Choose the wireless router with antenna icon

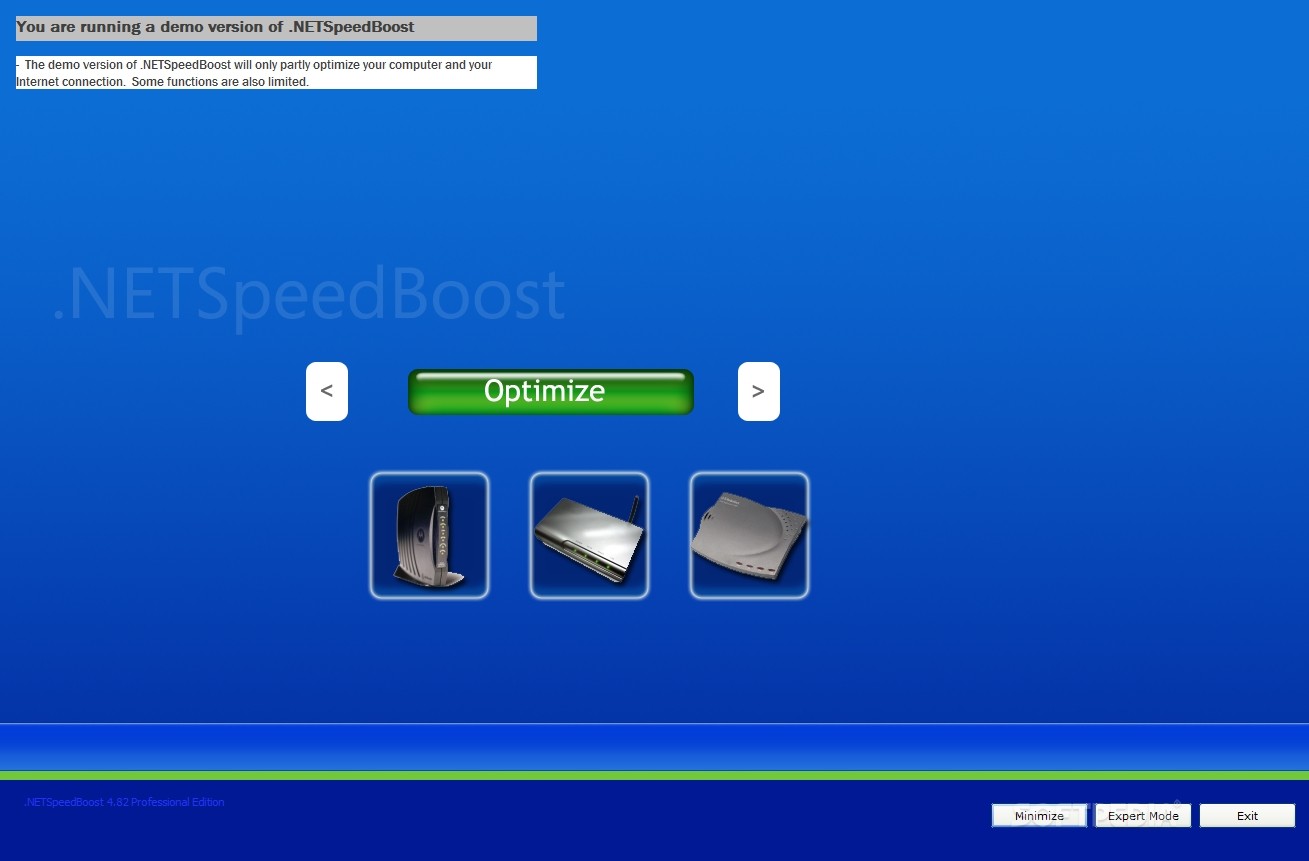pyautogui.click(x=589, y=536)
